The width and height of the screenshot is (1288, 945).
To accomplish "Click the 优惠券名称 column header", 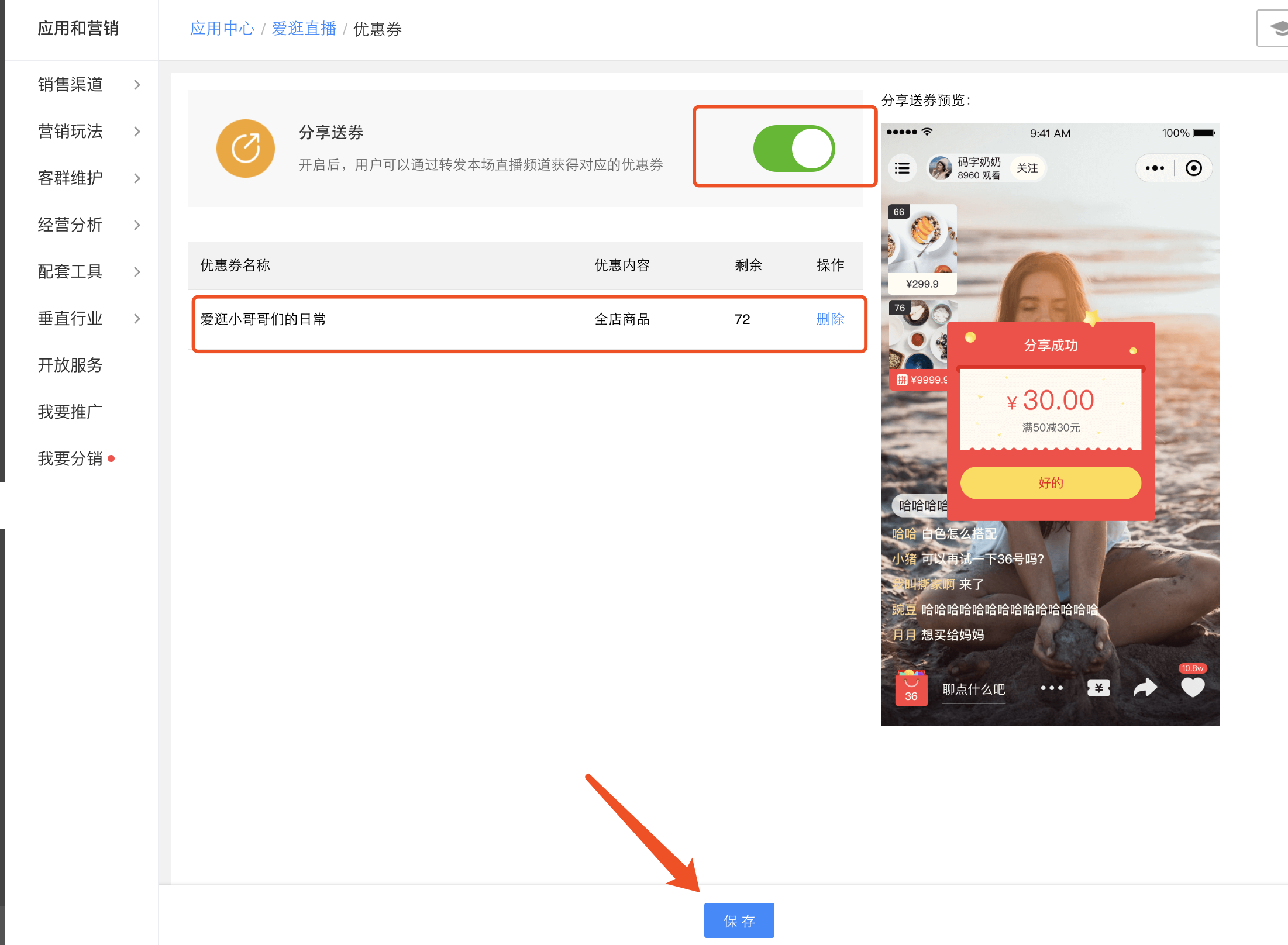I will pyautogui.click(x=235, y=265).
